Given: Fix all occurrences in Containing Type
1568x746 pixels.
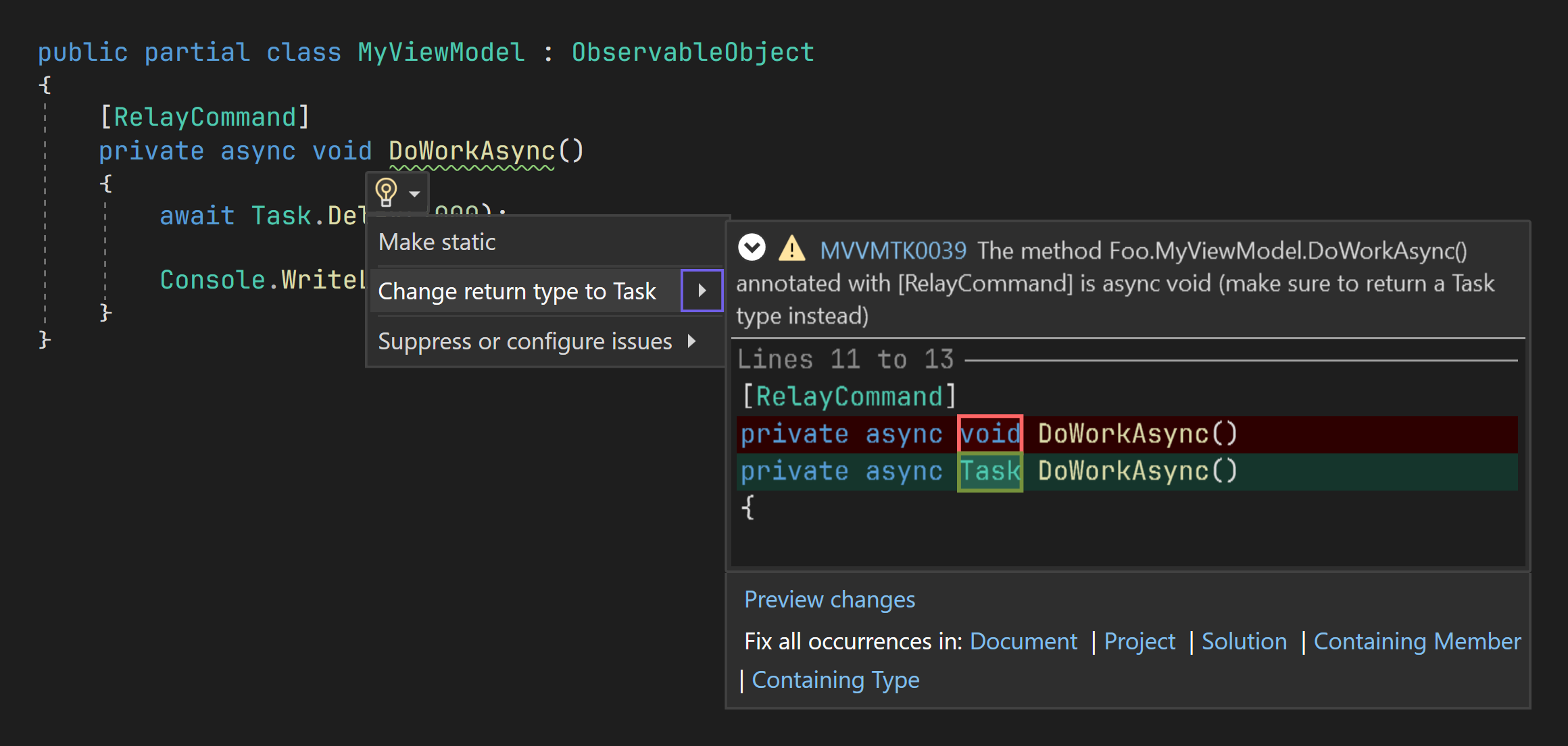Looking at the screenshot, I should click(x=836, y=680).
